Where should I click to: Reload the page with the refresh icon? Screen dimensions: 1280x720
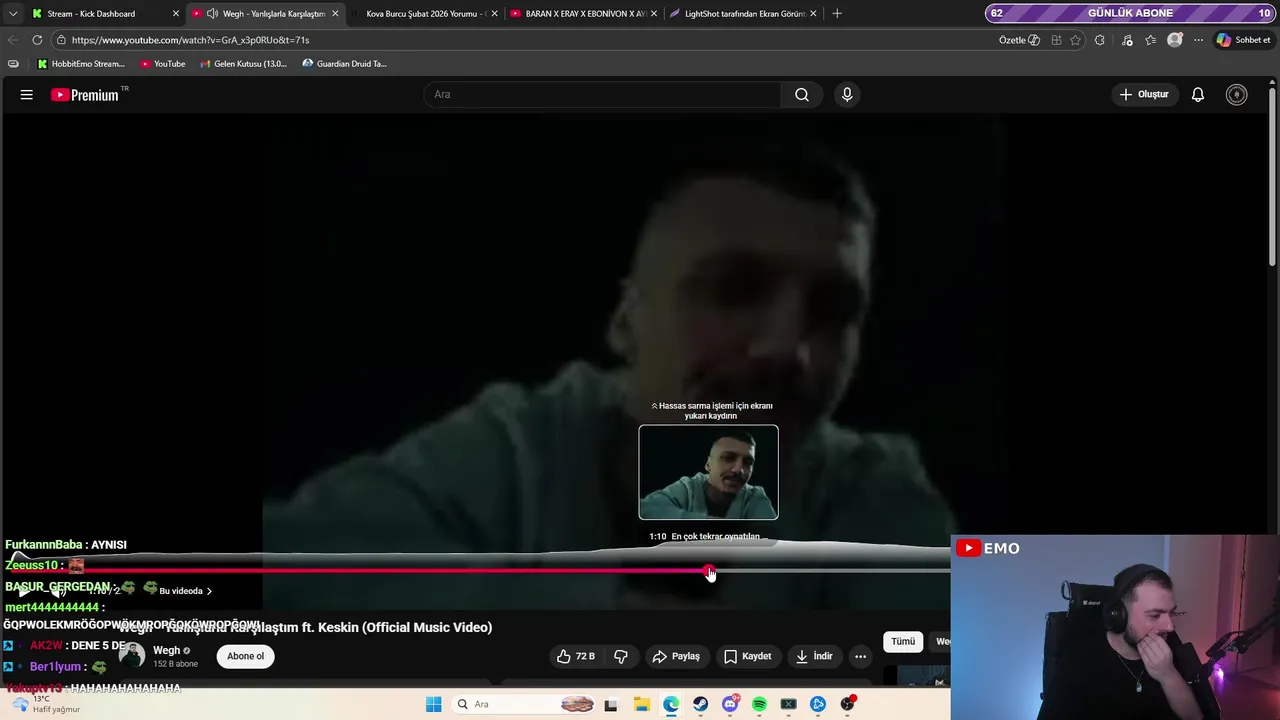pos(37,40)
